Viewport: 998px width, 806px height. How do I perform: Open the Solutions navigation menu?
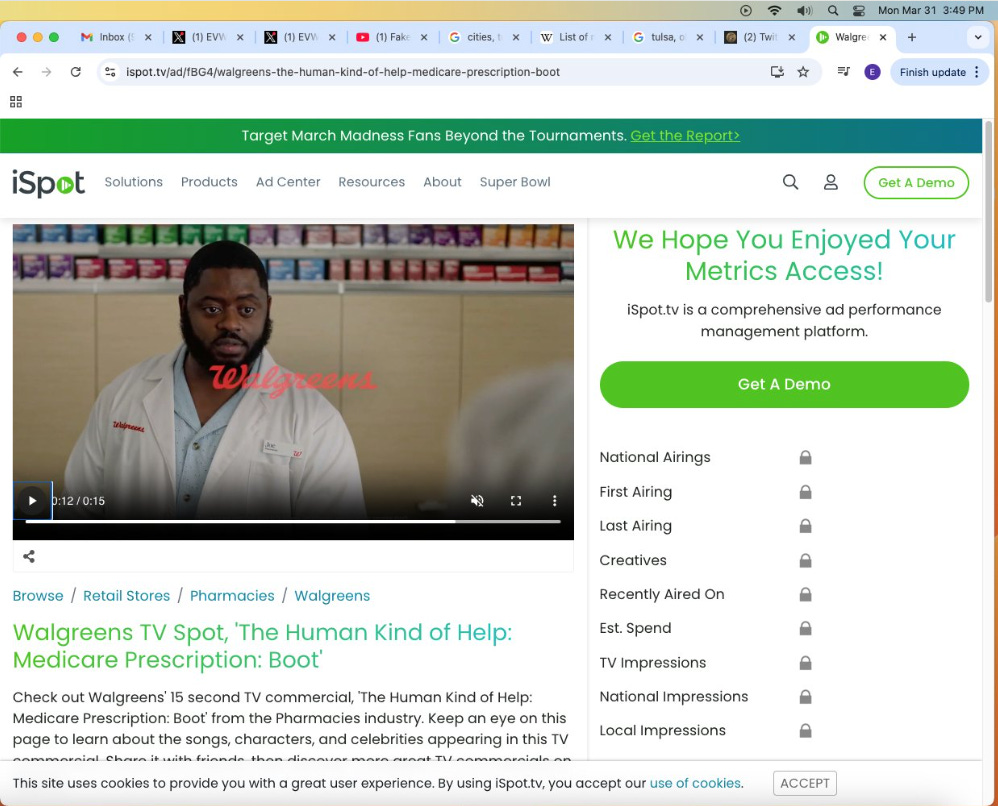pyautogui.click(x=134, y=182)
